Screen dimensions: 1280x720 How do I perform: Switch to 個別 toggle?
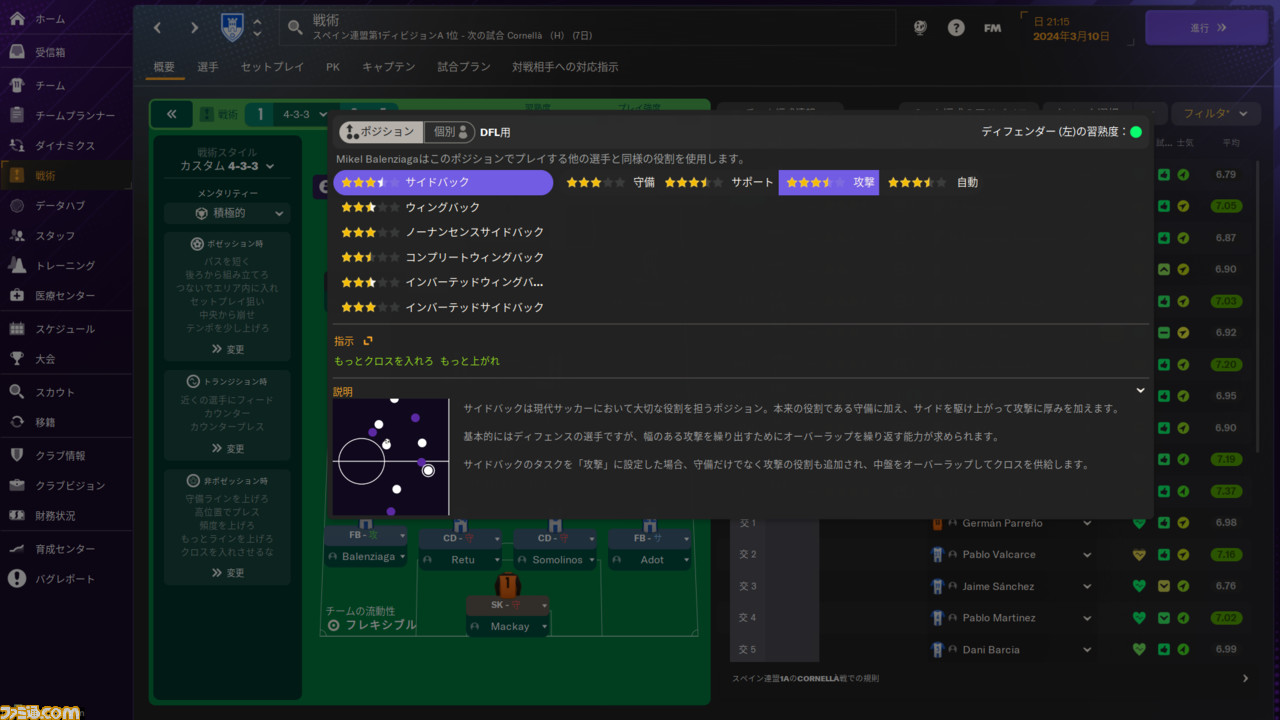click(x=448, y=132)
